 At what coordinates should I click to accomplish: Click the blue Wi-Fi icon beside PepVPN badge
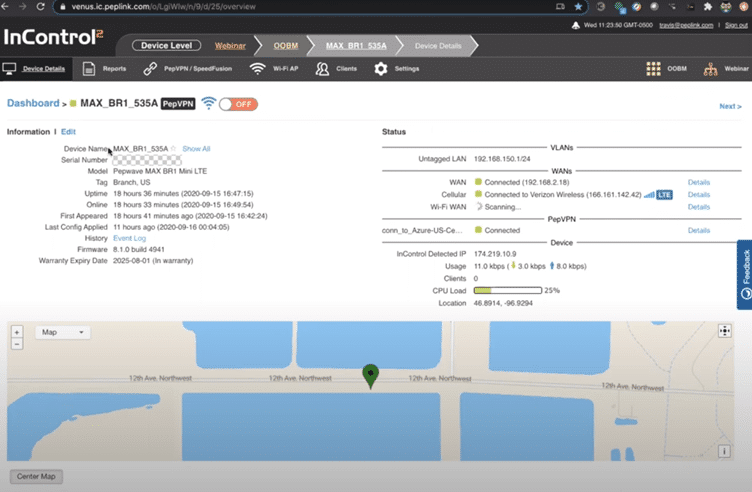pos(209,103)
